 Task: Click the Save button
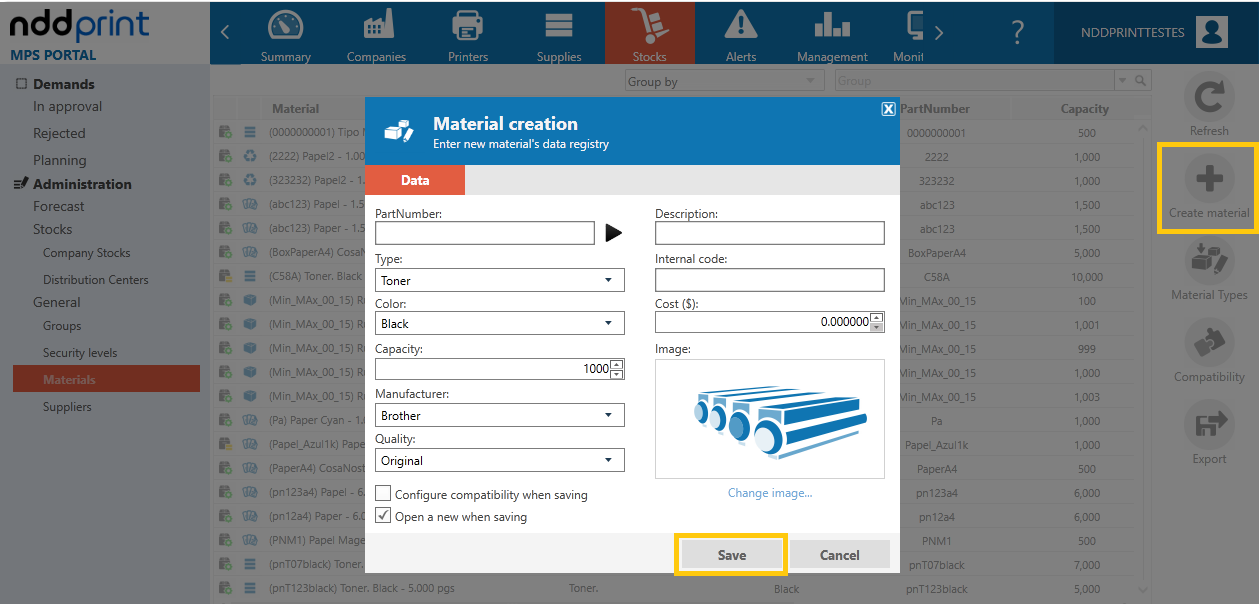tap(732, 555)
